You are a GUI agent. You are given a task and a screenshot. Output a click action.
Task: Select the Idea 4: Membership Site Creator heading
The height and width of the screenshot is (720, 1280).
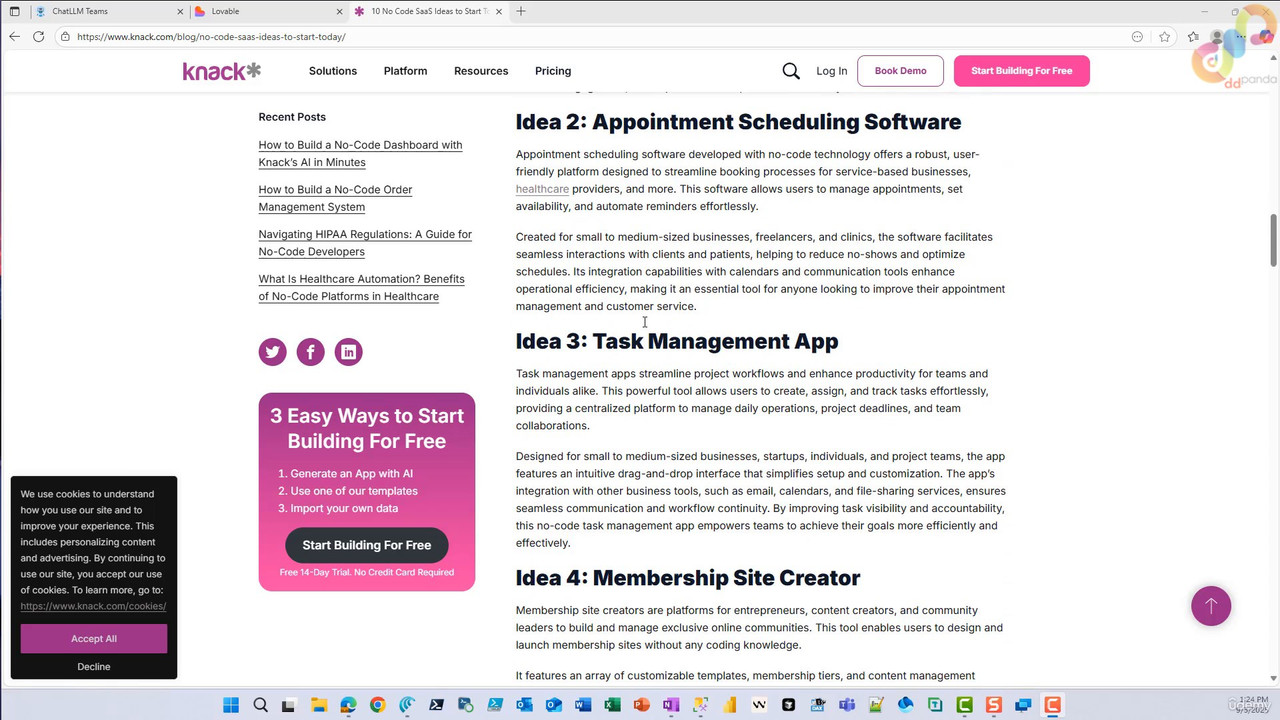(688, 578)
